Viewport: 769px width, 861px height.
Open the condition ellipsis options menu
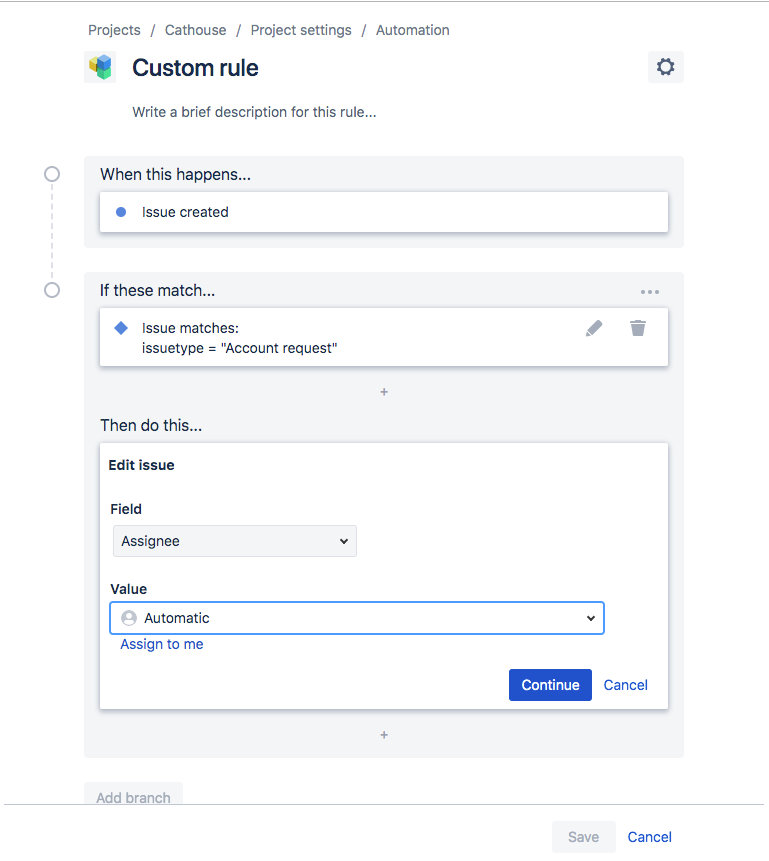point(649,291)
